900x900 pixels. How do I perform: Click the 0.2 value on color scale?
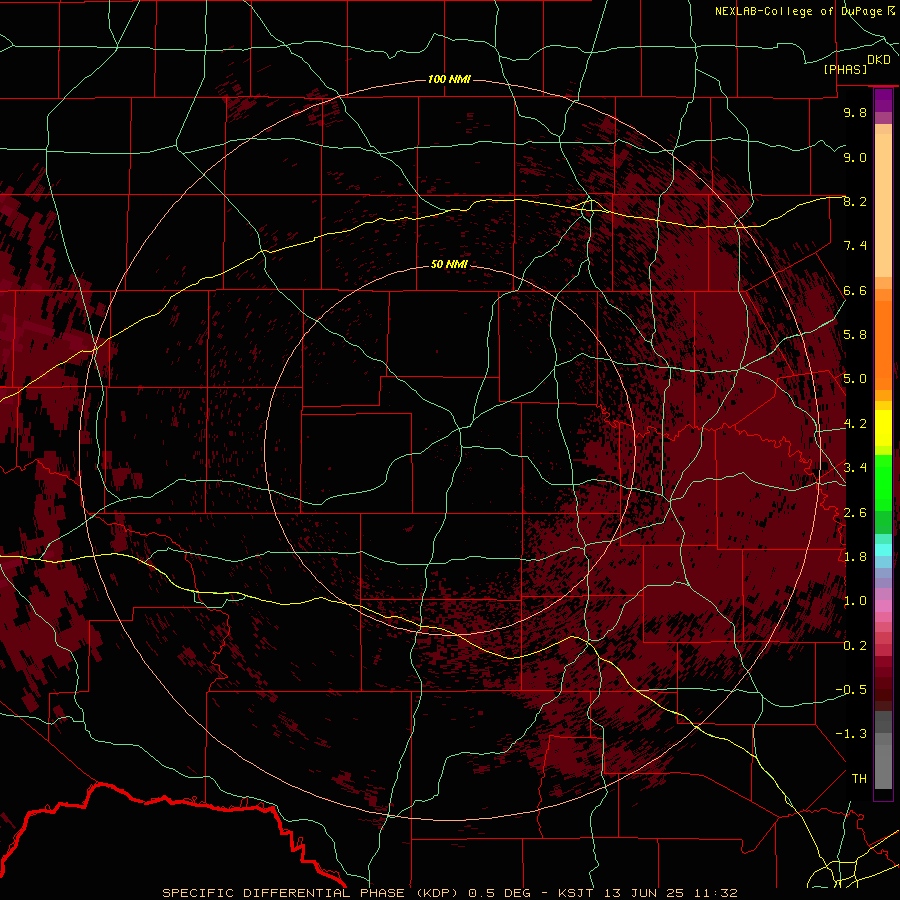coord(855,646)
